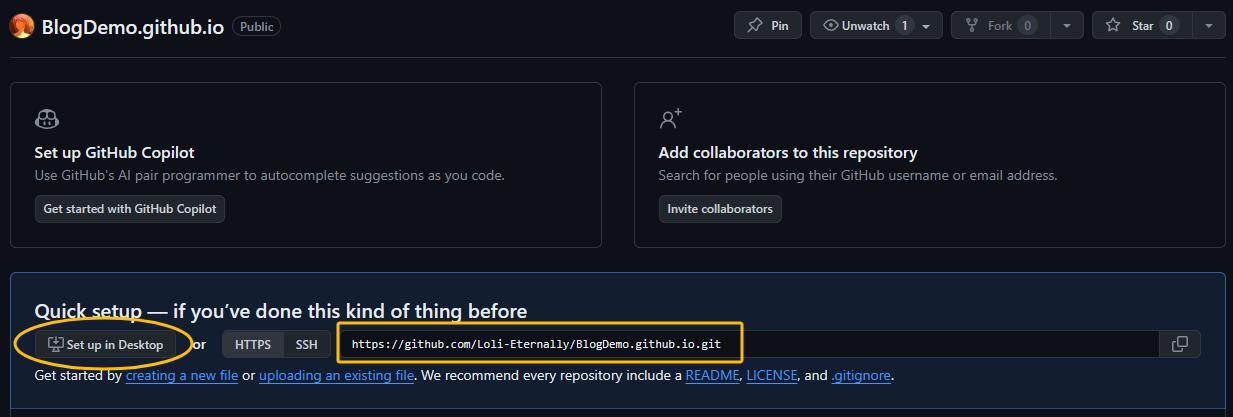Viewport: 1233px width, 417px height.
Task: Open the creating a new file link
Action: (x=182, y=377)
